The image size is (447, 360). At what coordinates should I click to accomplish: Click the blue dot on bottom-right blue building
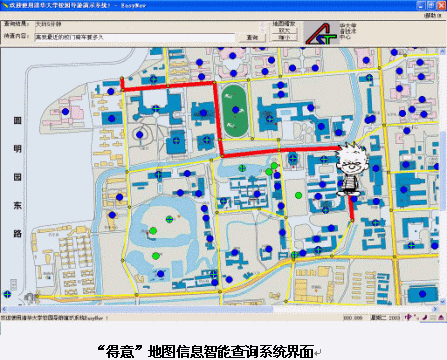tap(422, 294)
